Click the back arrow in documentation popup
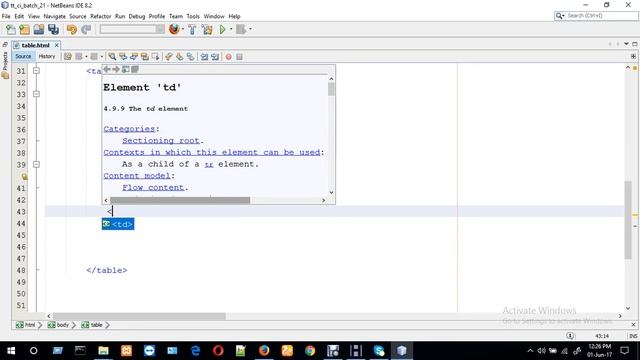640x360 pixels. tap(107, 69)
